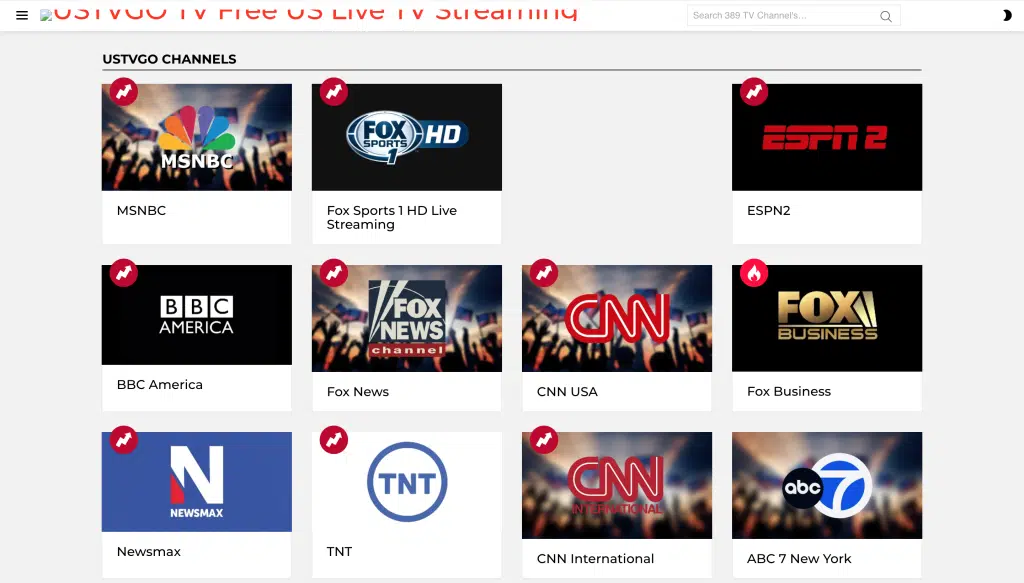This screenshot has height=583, width=1024.
Task: Click the fire badge on Fox Business thumbnail
Action: tap(753, 272)
